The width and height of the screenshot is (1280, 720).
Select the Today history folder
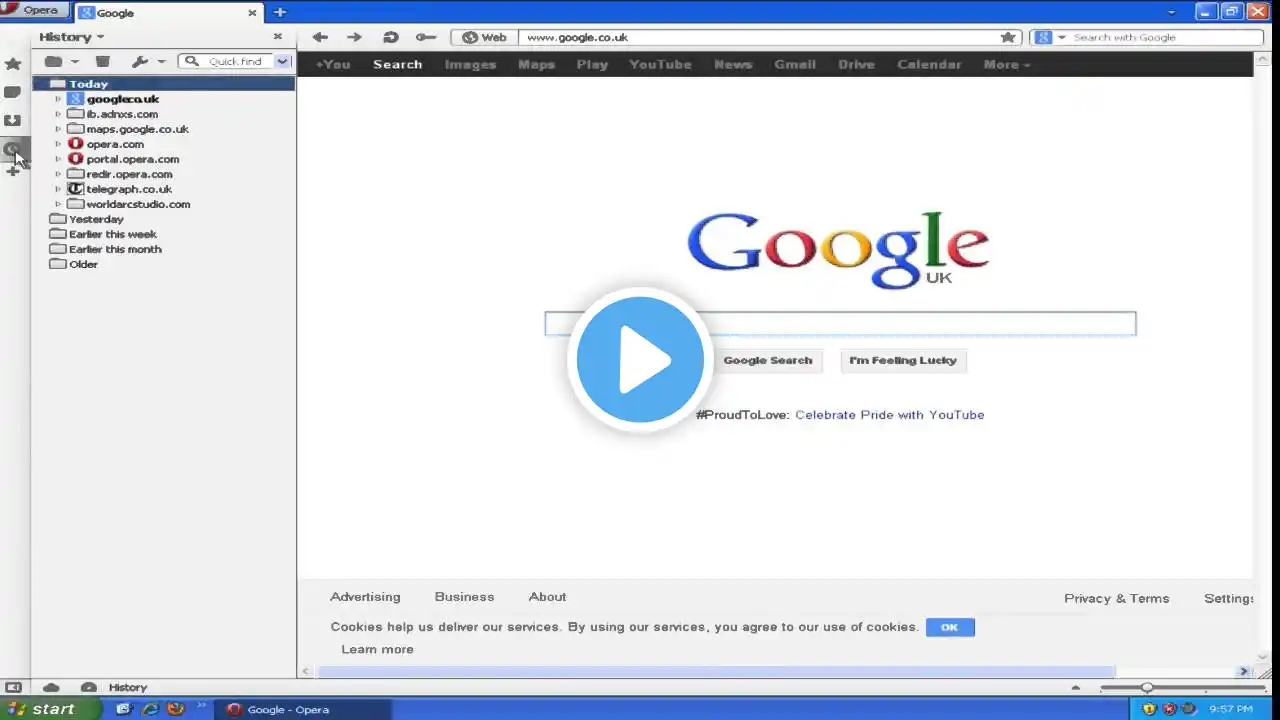tap(163, 84)
